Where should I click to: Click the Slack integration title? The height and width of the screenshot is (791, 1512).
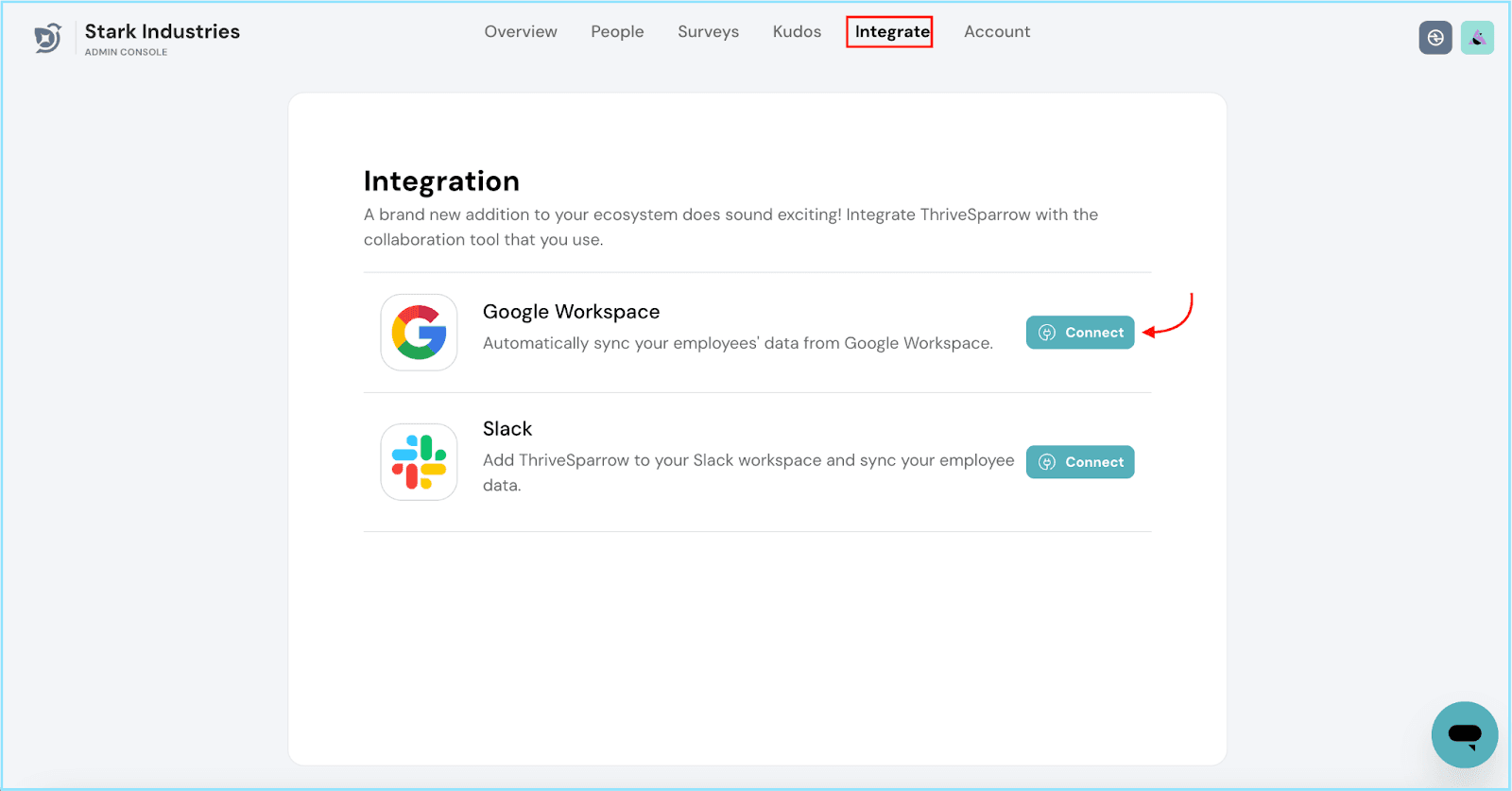click(507, 429)
